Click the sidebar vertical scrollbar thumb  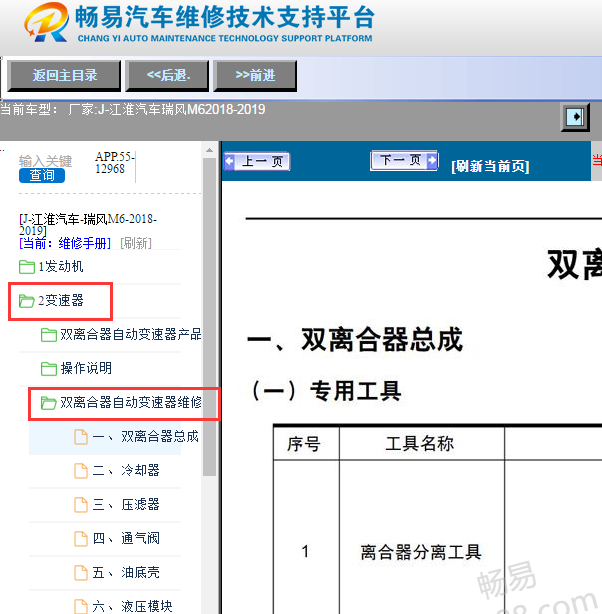pos(210,317)
